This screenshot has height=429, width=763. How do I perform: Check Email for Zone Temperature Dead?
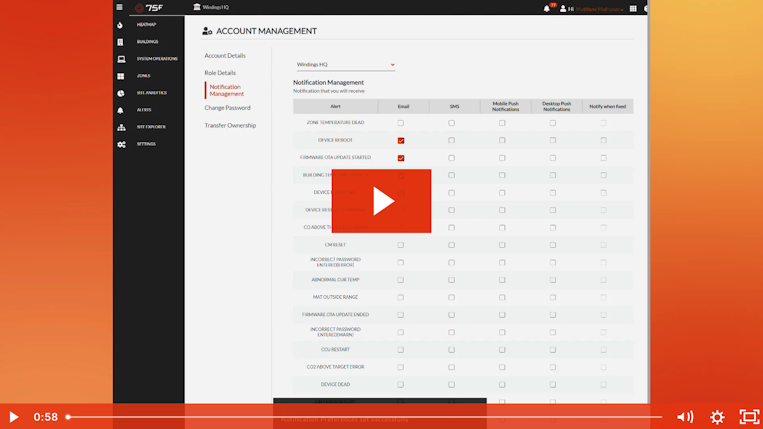click(x=400, y=123)
